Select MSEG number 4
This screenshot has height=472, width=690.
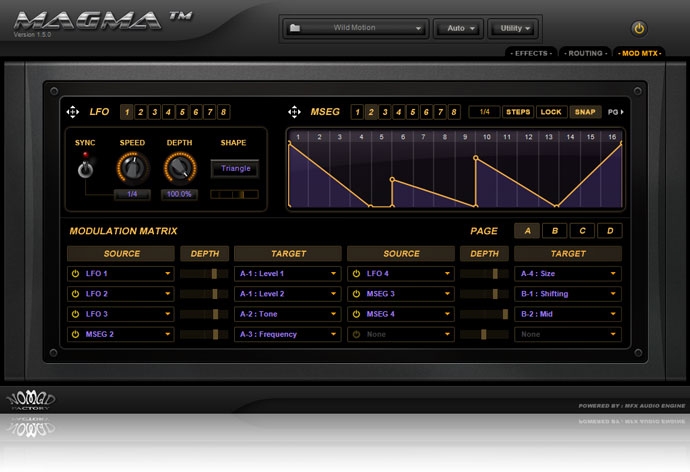tap(399, 112)
